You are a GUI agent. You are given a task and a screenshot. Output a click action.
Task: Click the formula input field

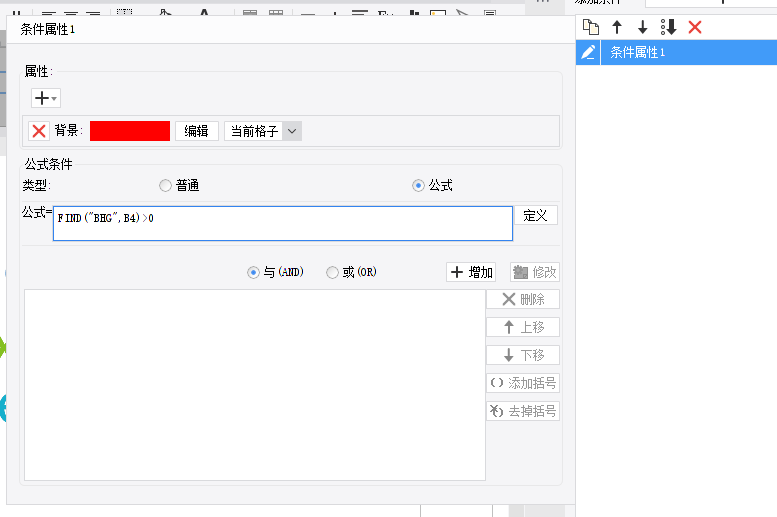[282, 224]
